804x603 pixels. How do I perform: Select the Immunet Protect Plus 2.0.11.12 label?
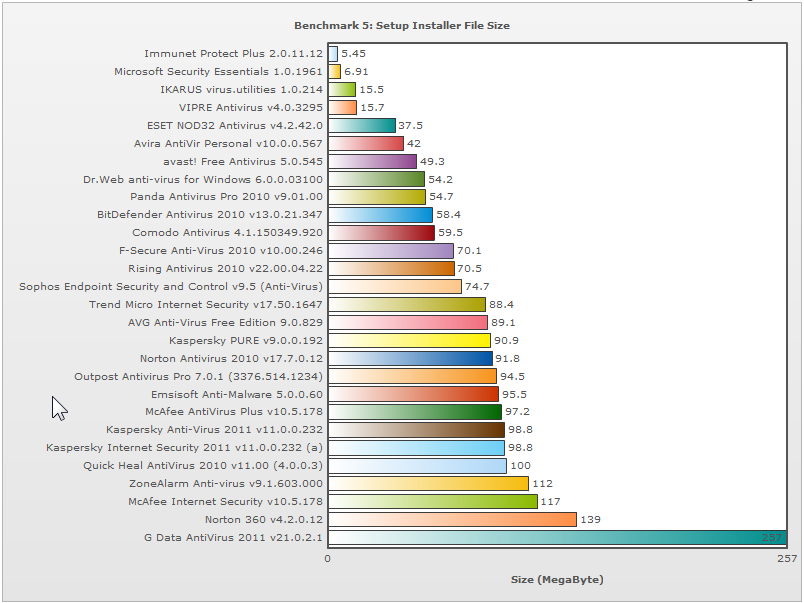[233, 53]
